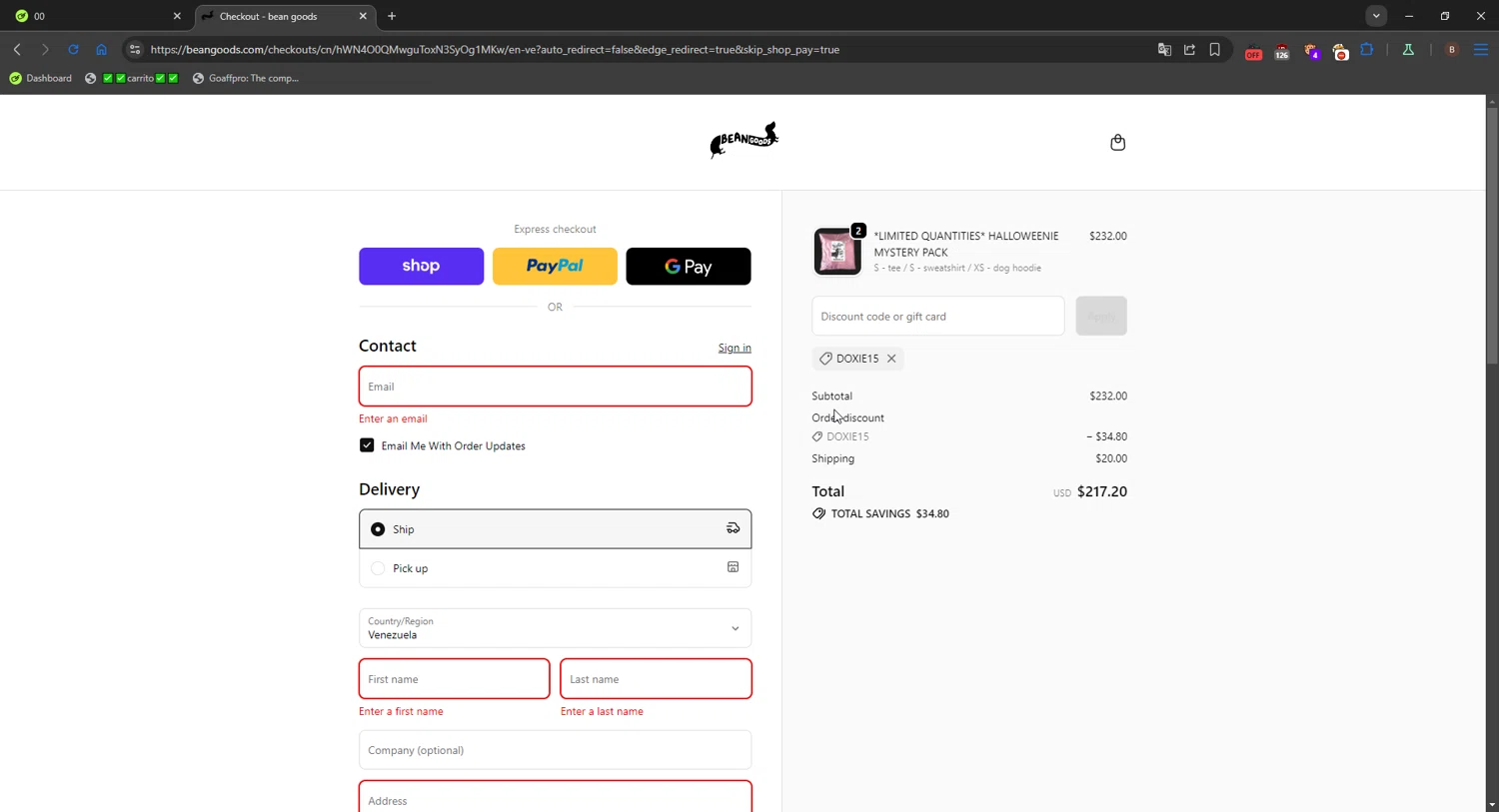
Task: Open the red OFF extension icon
Action: click(x=1253, y=50)
